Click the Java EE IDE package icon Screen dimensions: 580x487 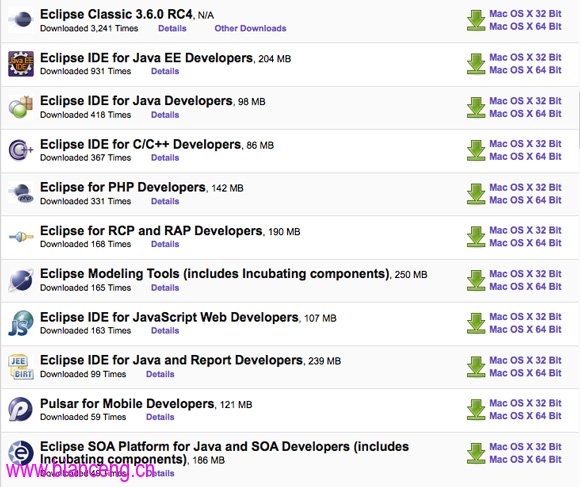[x=21, y=64]
